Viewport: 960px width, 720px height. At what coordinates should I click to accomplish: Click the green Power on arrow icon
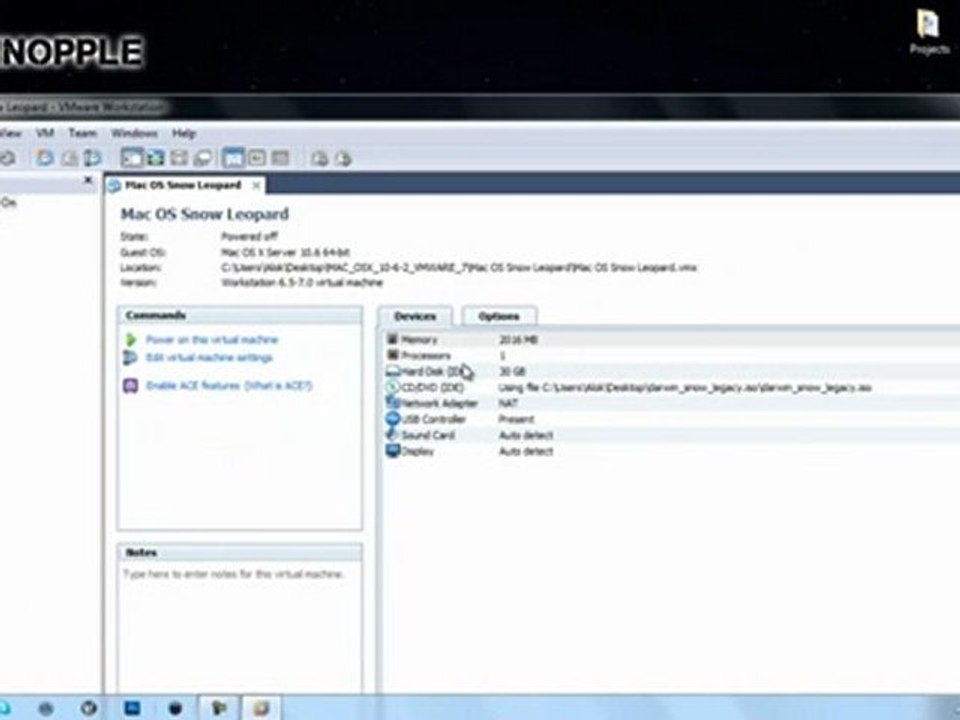tap(130, 339)
